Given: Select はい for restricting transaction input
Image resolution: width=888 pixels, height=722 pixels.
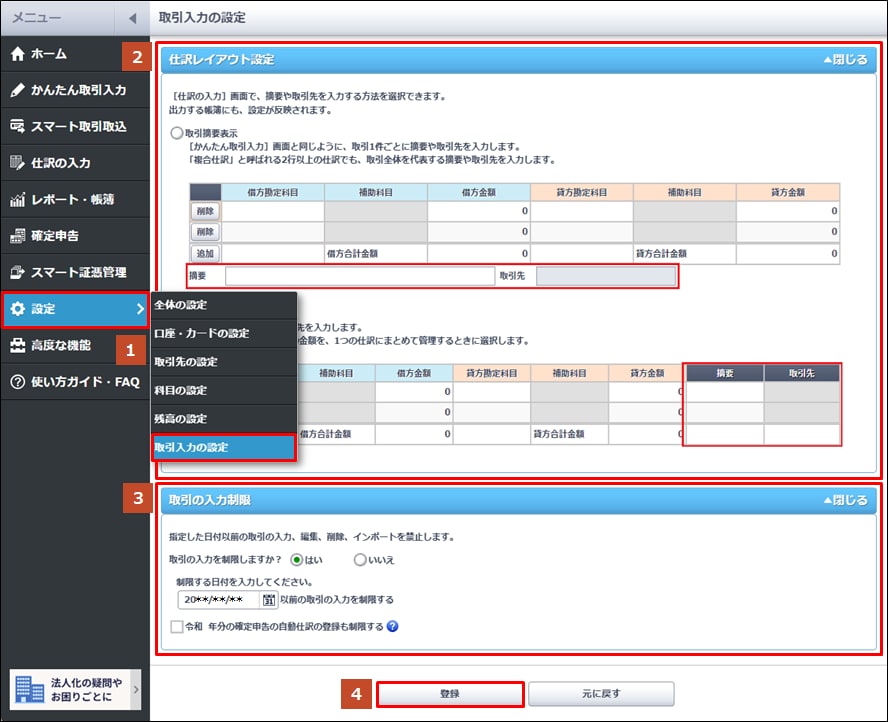Looking at the screenshot, I should point(297,559).
